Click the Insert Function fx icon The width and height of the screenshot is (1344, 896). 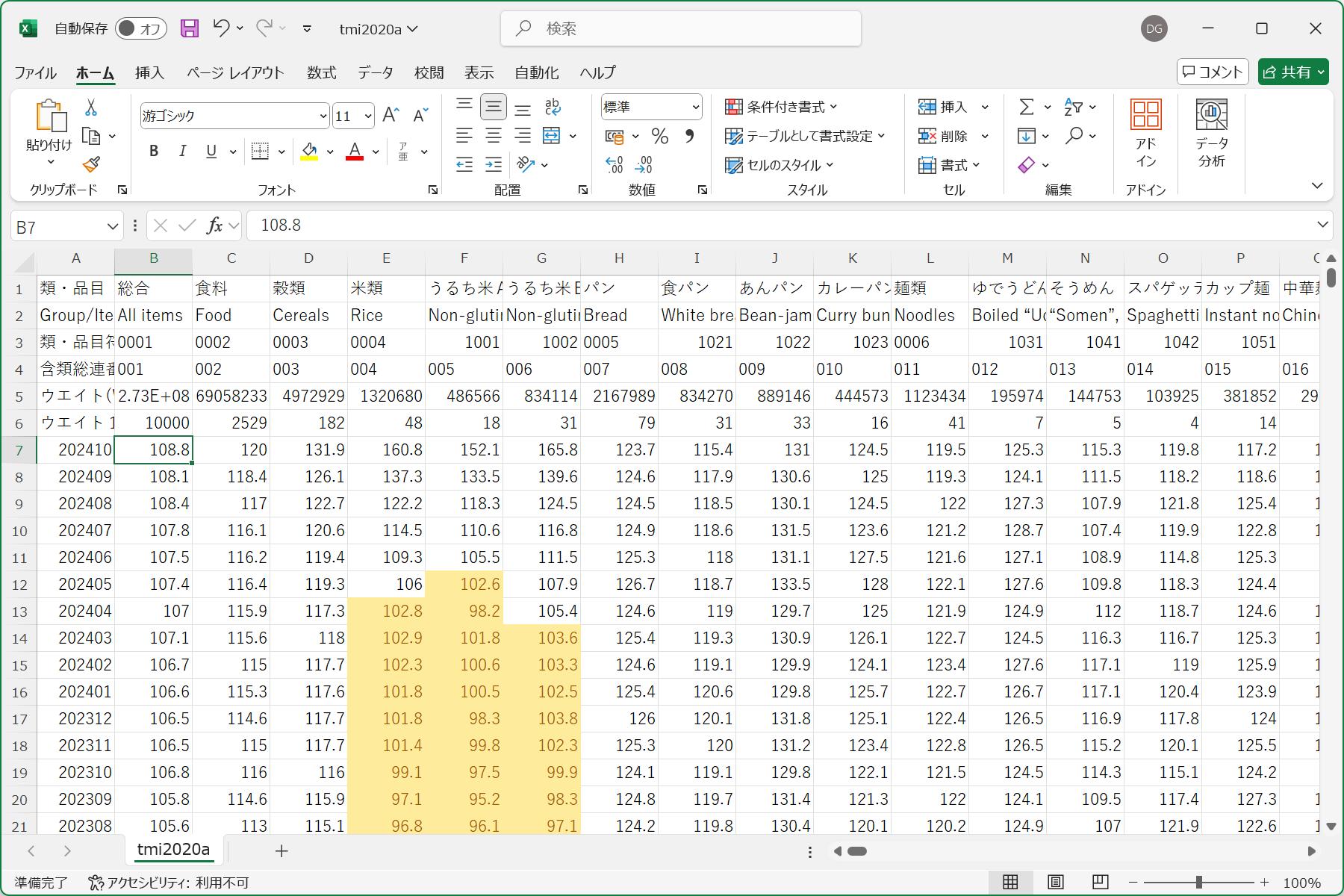click(214, 225)
